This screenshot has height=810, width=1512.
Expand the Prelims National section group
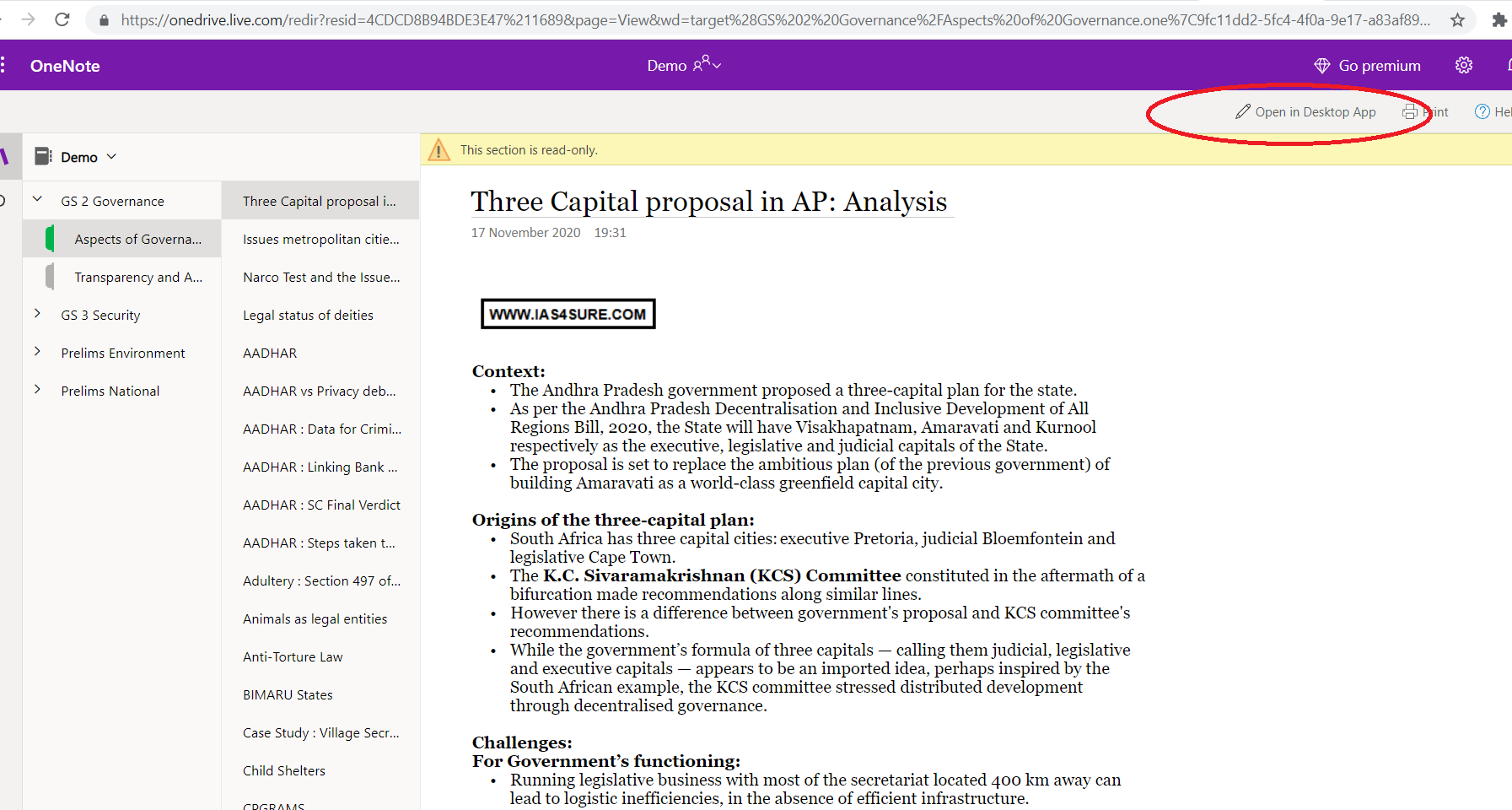click(x=37, y=390)
